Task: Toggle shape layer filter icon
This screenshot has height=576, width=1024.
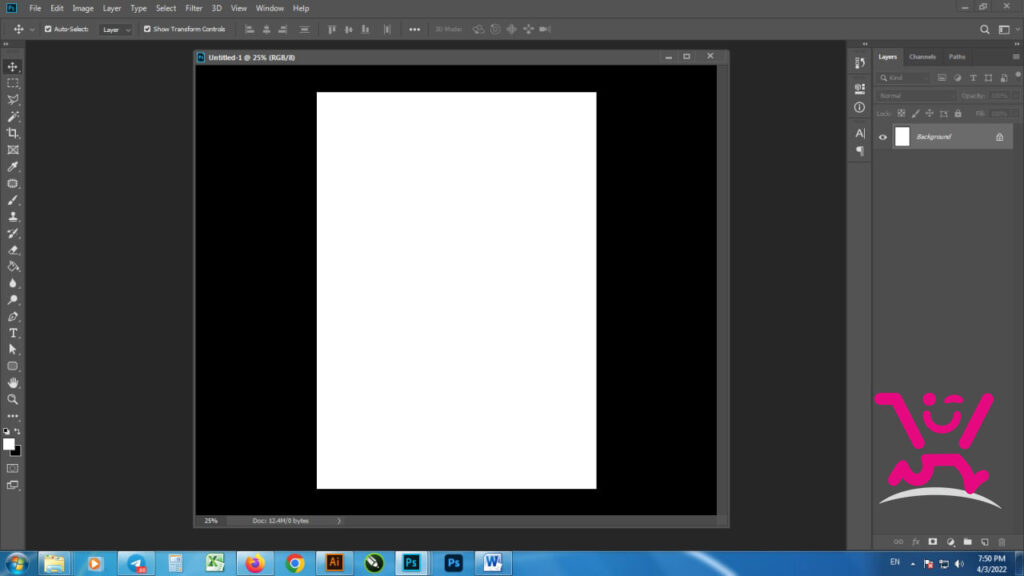Action: (988, 78)
